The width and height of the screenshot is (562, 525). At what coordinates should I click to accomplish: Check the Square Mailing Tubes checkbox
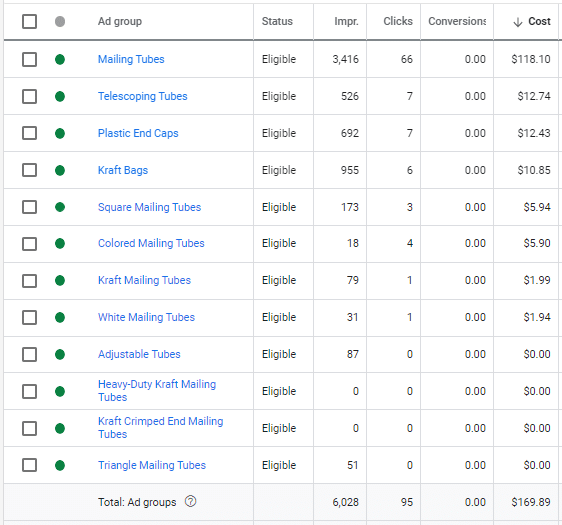click(29, 207)
